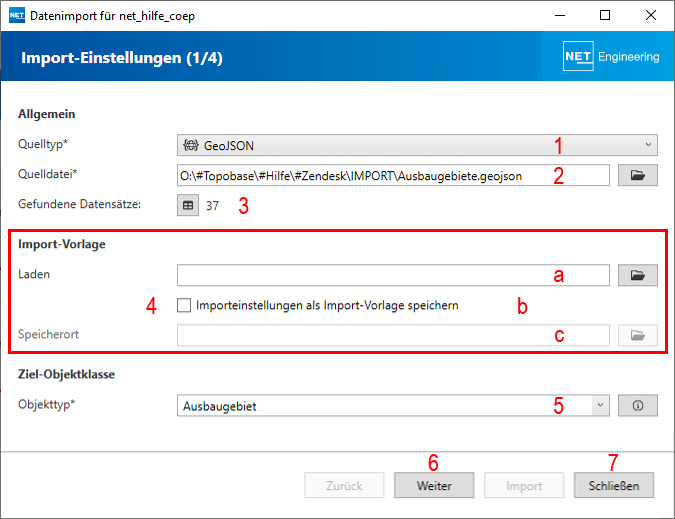Maximize the Datenimport window
The width and height of the screenshot is (675, 519).
tap(605, 15)
